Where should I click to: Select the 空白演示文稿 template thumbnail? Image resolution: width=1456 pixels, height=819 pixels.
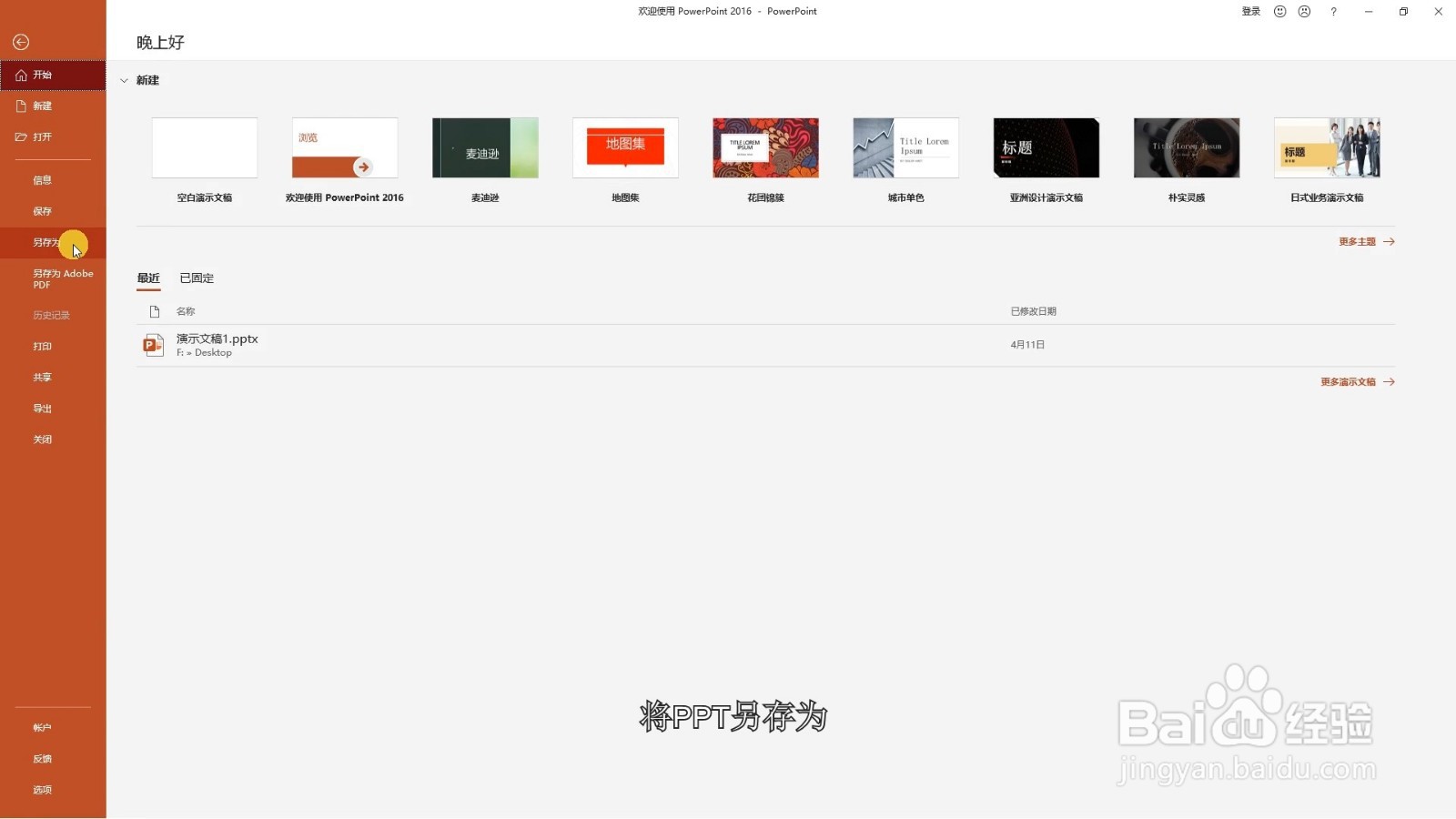(x=205, y=147)
